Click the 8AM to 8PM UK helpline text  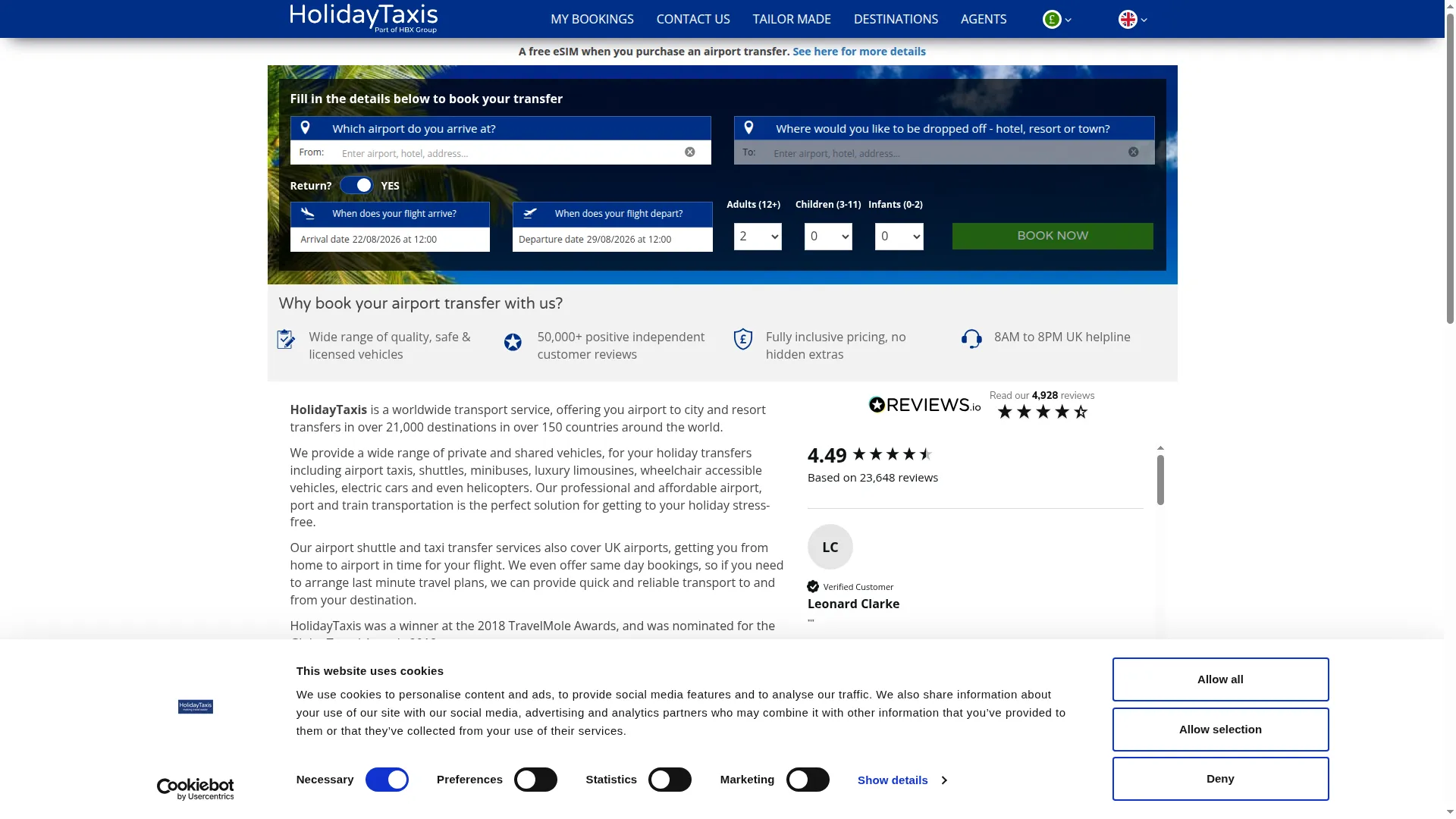coord(1062,337)
